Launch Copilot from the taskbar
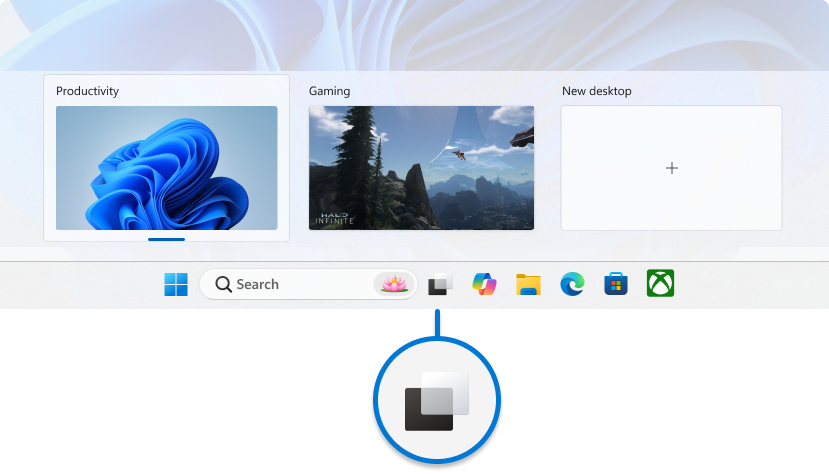 click(484, 285)
